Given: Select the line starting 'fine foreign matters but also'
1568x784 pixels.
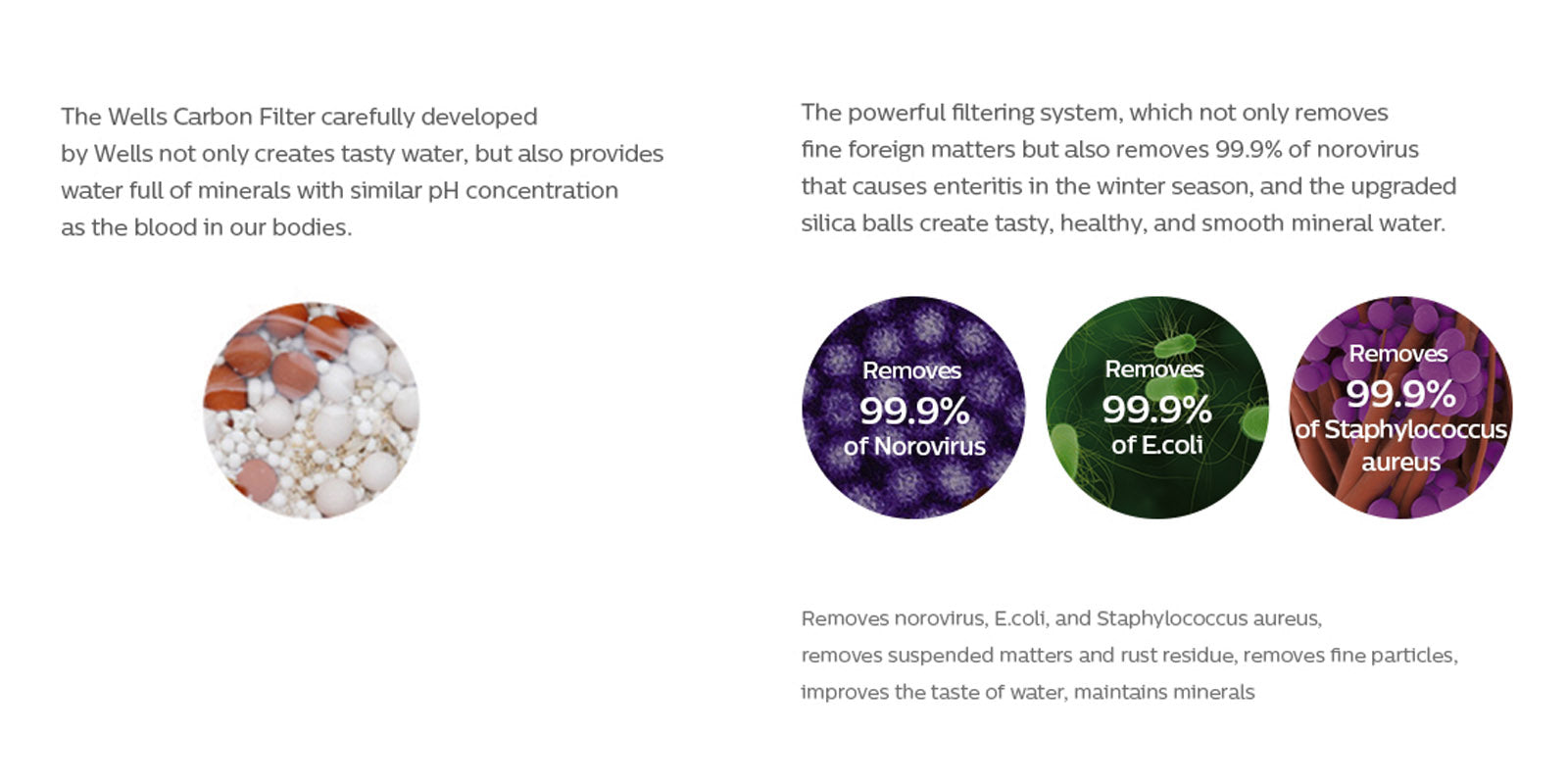Looking at the screenshot, I should pos(1109,150).
